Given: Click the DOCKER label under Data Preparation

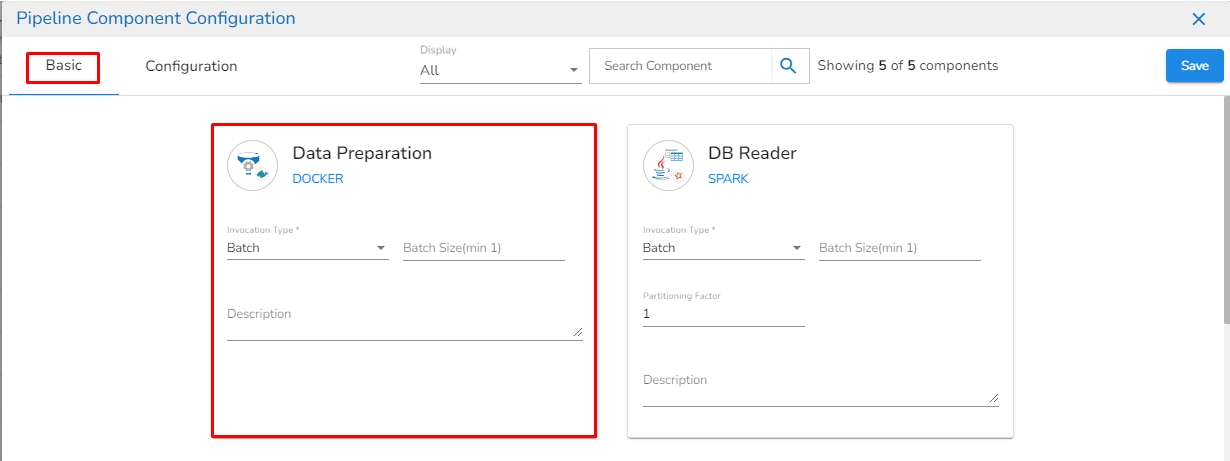Looking at the screenshot, I should click(317, 179).
